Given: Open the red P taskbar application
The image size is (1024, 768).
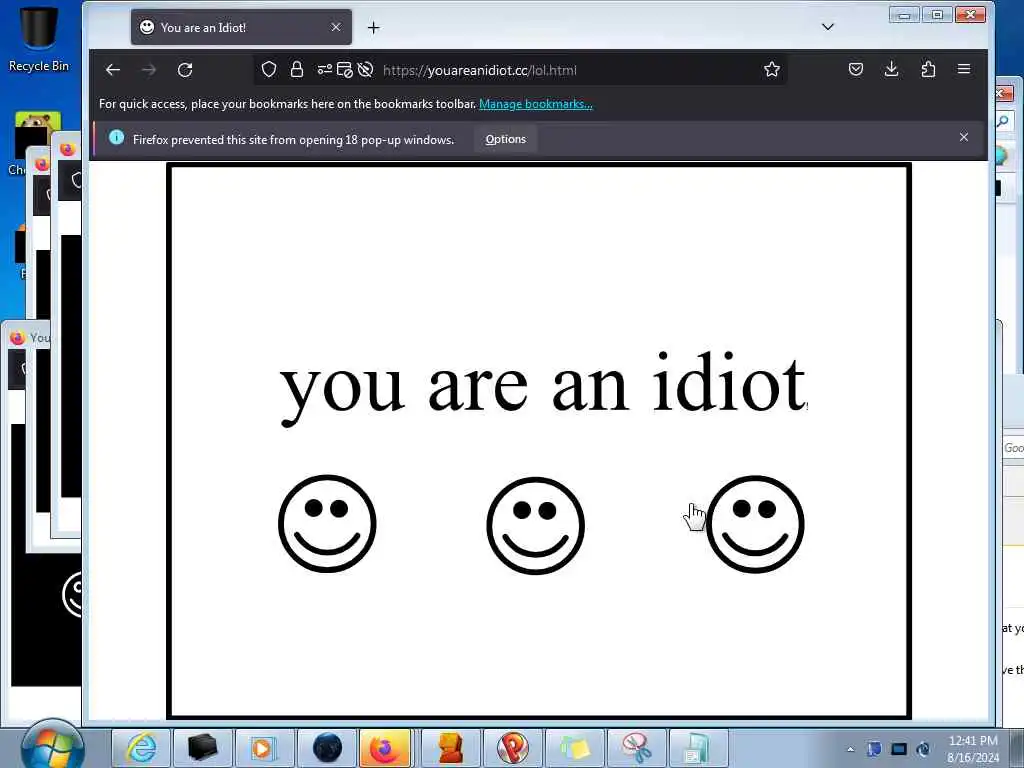Looking at the screenshot, I should (x=513, y=748).
